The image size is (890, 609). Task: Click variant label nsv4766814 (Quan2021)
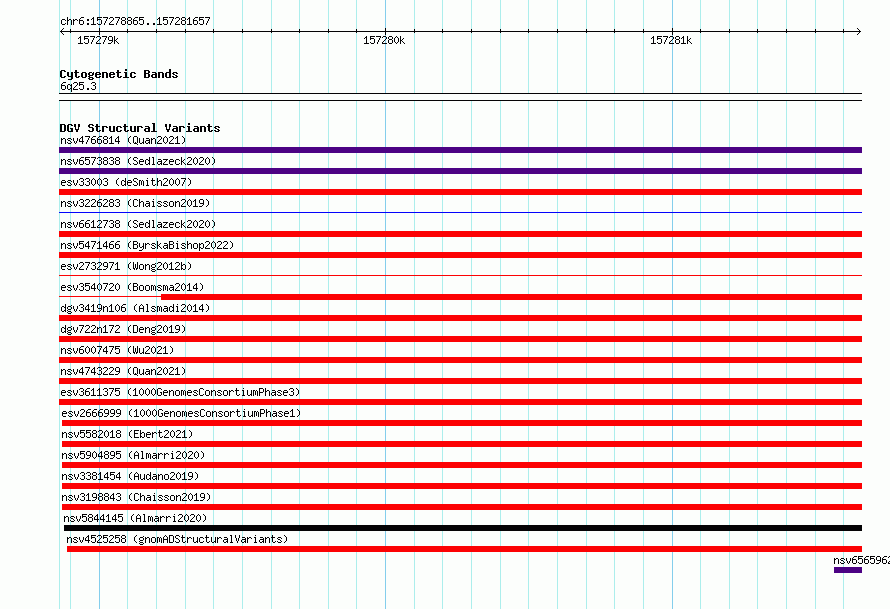pos(123,140)
